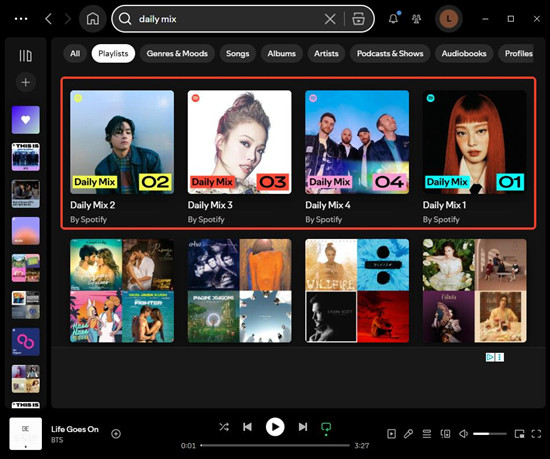Image resolution: width=550 pixels, height=459 pixels.
Task: Go forward with the right arrow
Action: [x=68, y=19]
